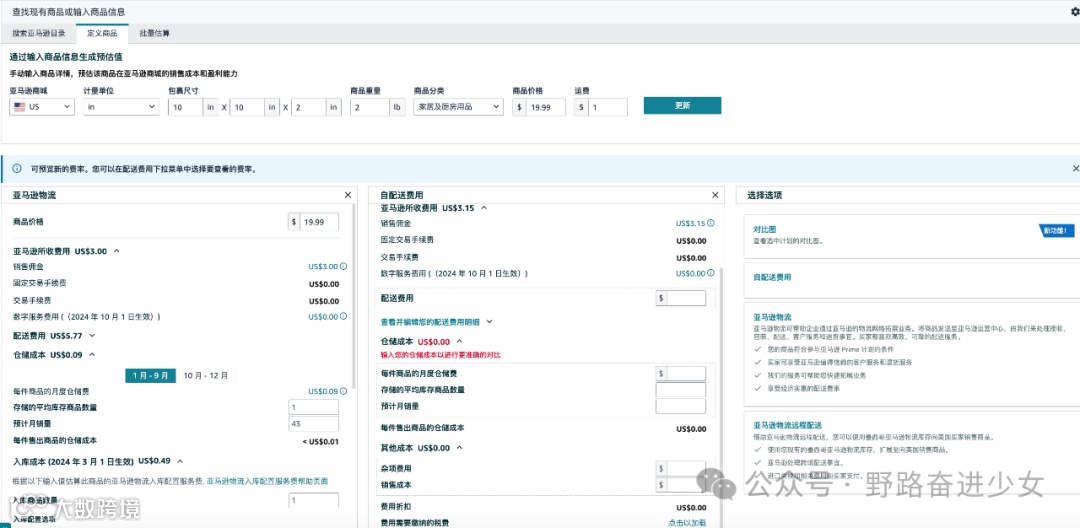Edit 存储的平均库存商品数量 field in 亚马逊物流

(313, 407)
